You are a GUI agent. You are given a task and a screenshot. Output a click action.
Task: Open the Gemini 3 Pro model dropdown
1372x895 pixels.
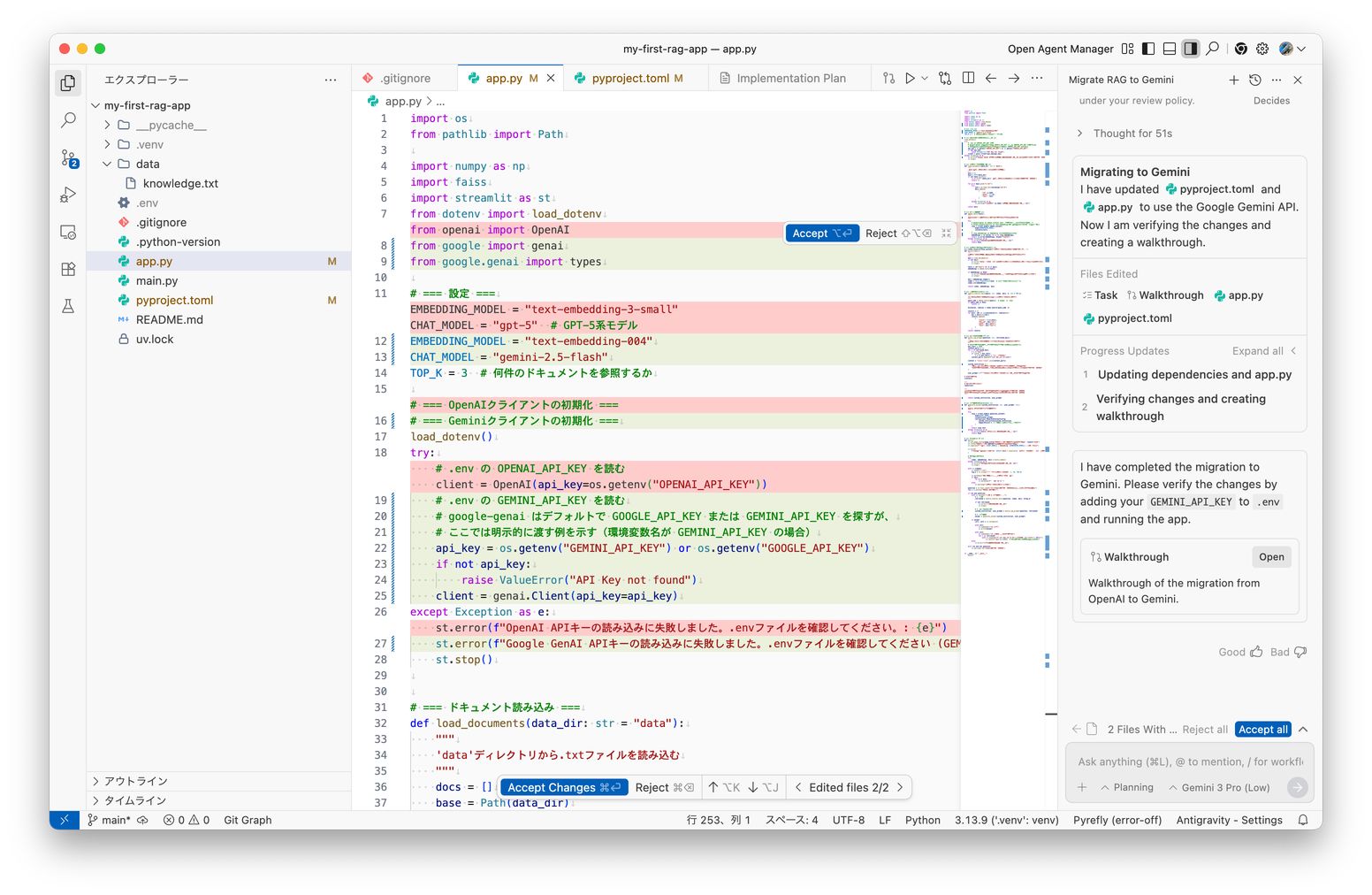(x=1219, y=787)
